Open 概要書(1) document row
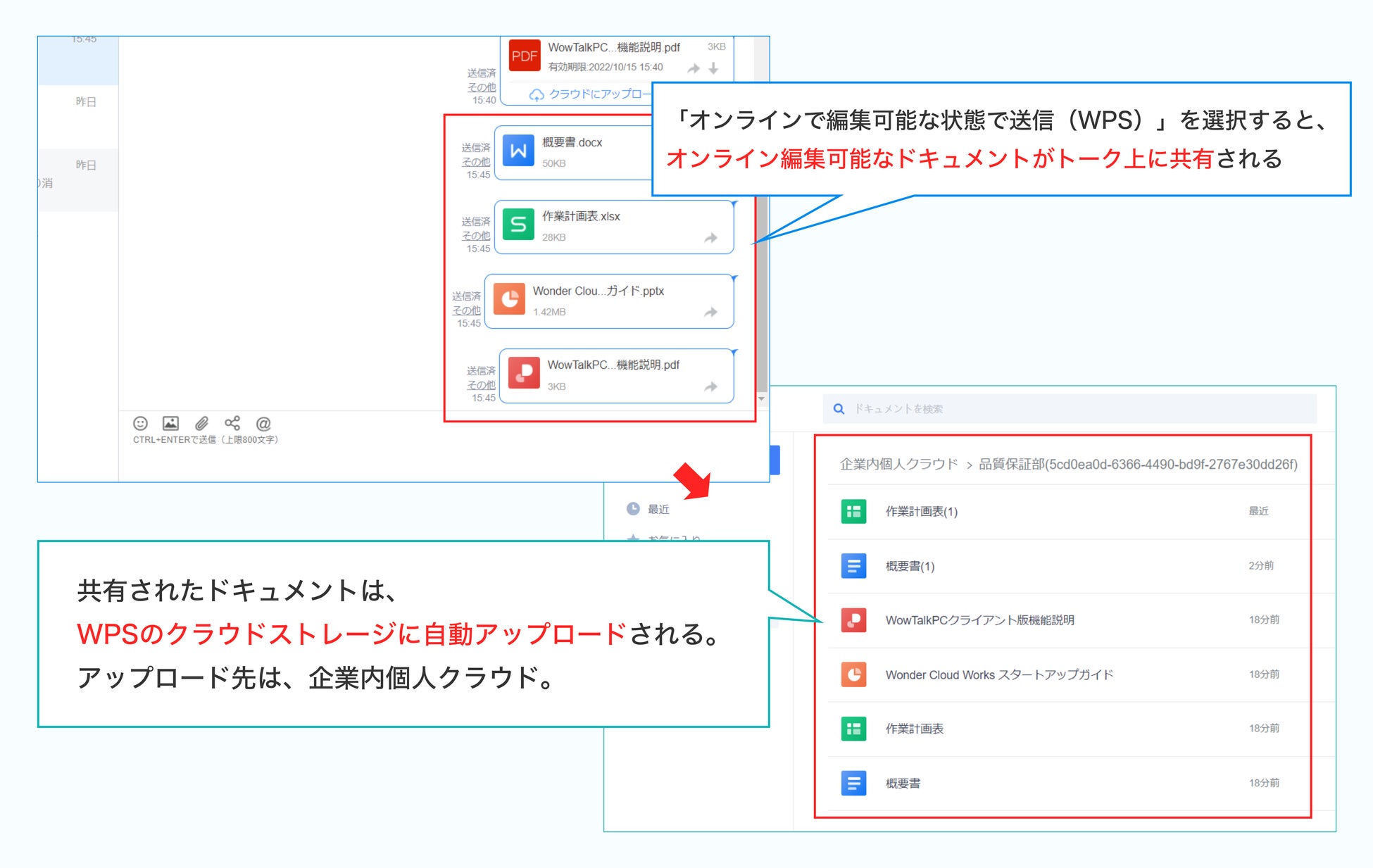Screen dimensions: 1373x868 910,566
